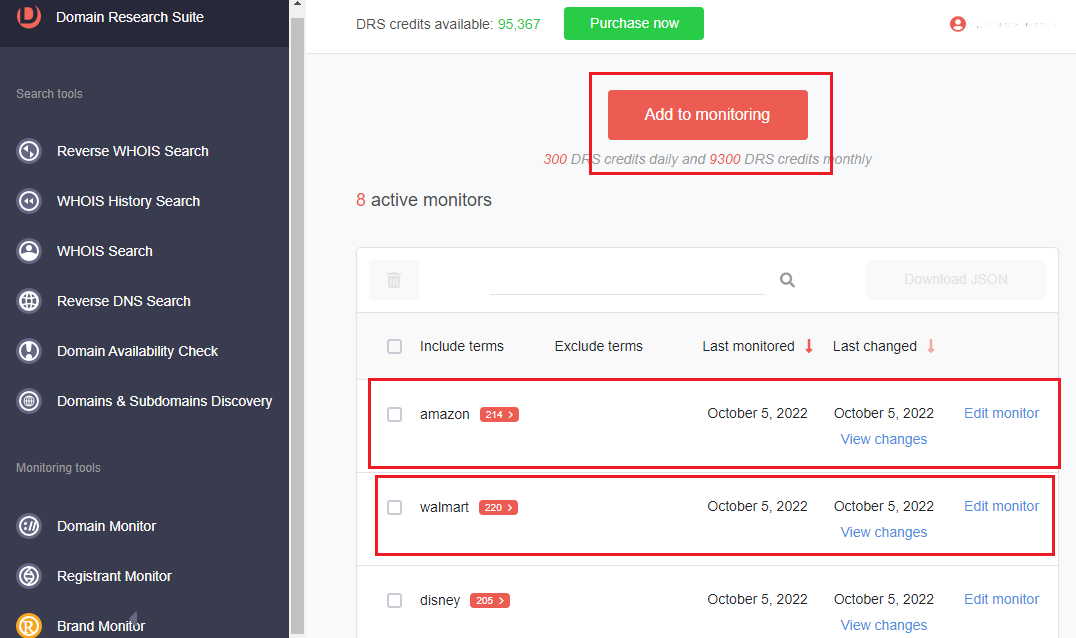Click the Add to monitoring button

(707, 115)
